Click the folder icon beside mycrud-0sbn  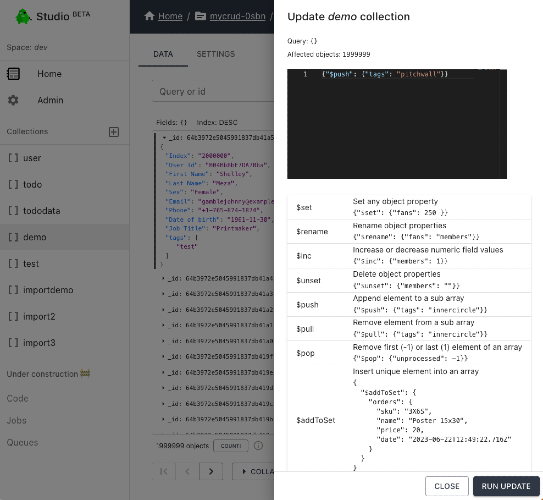[x=200, y=16]
